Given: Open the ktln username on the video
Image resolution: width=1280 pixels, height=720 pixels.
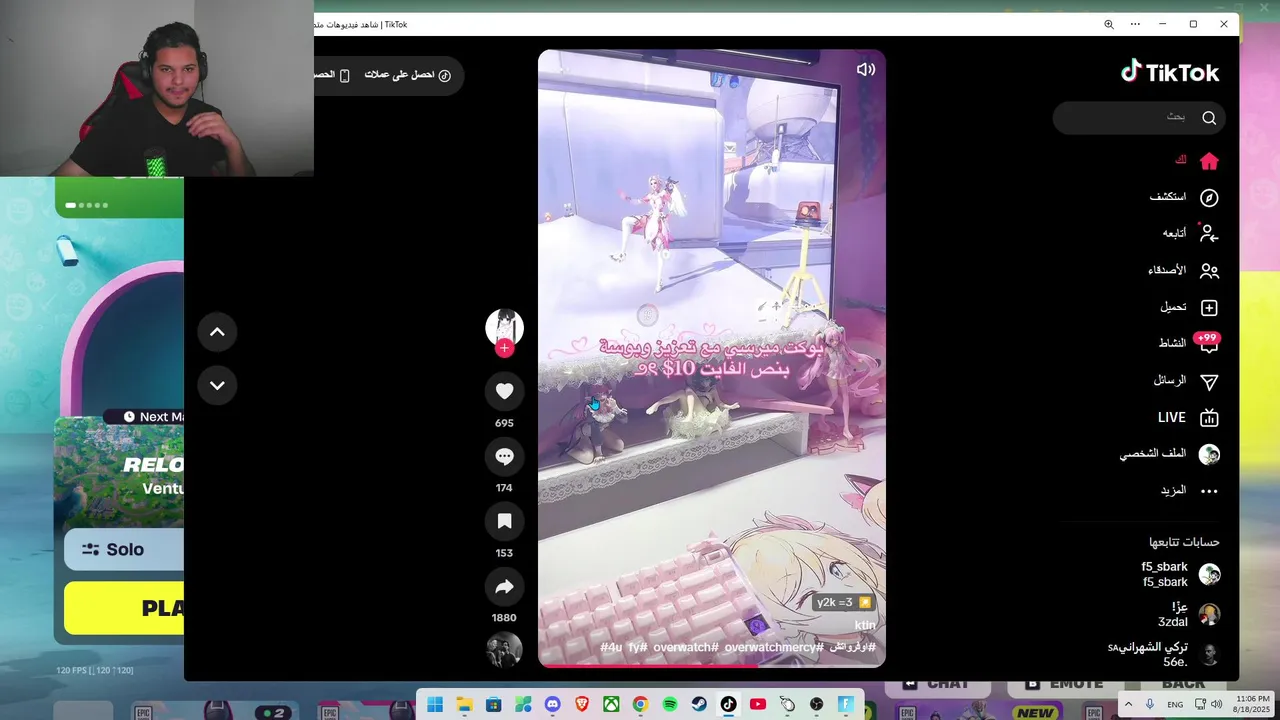Looking at the screenshot, I should (865, 625).
